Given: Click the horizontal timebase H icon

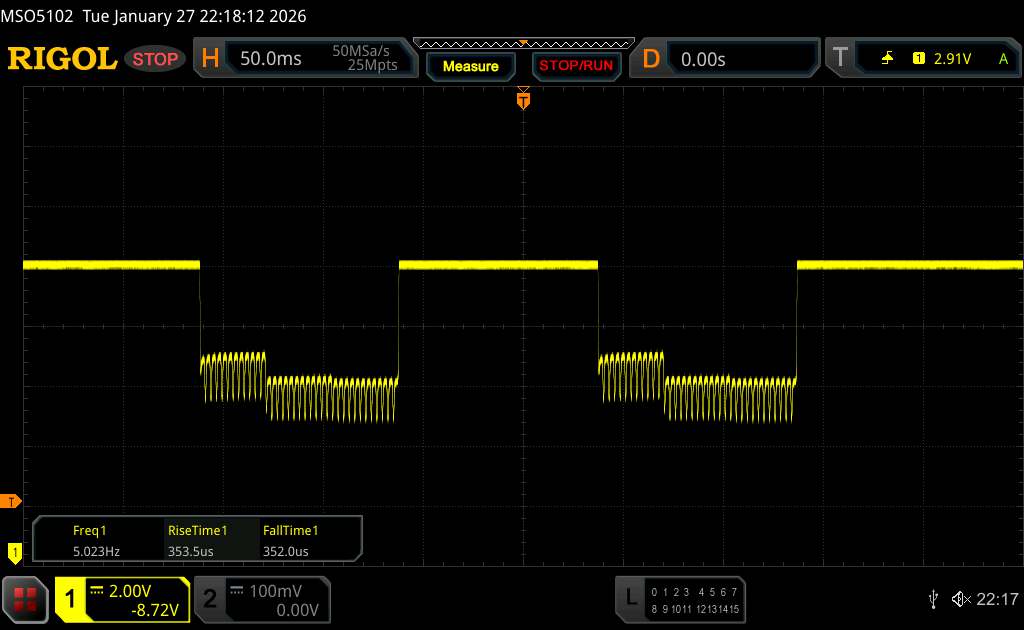Looking at the screenshot, I should [x=210, y=59].
